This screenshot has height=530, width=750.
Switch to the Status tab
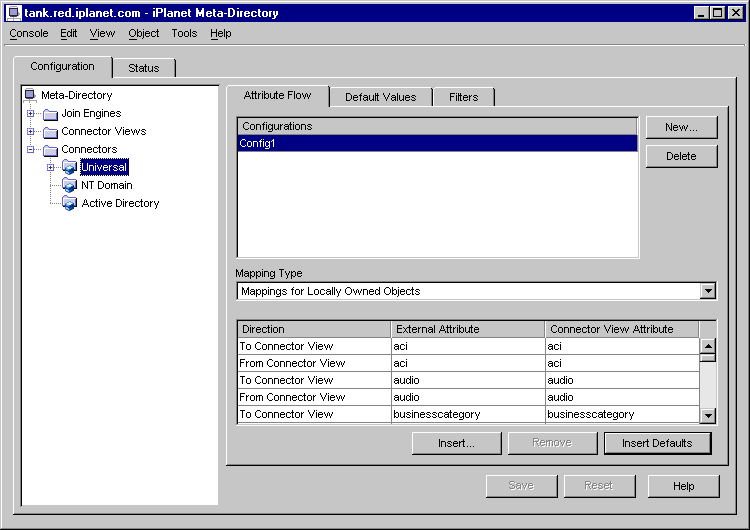[x=144, y=68]
